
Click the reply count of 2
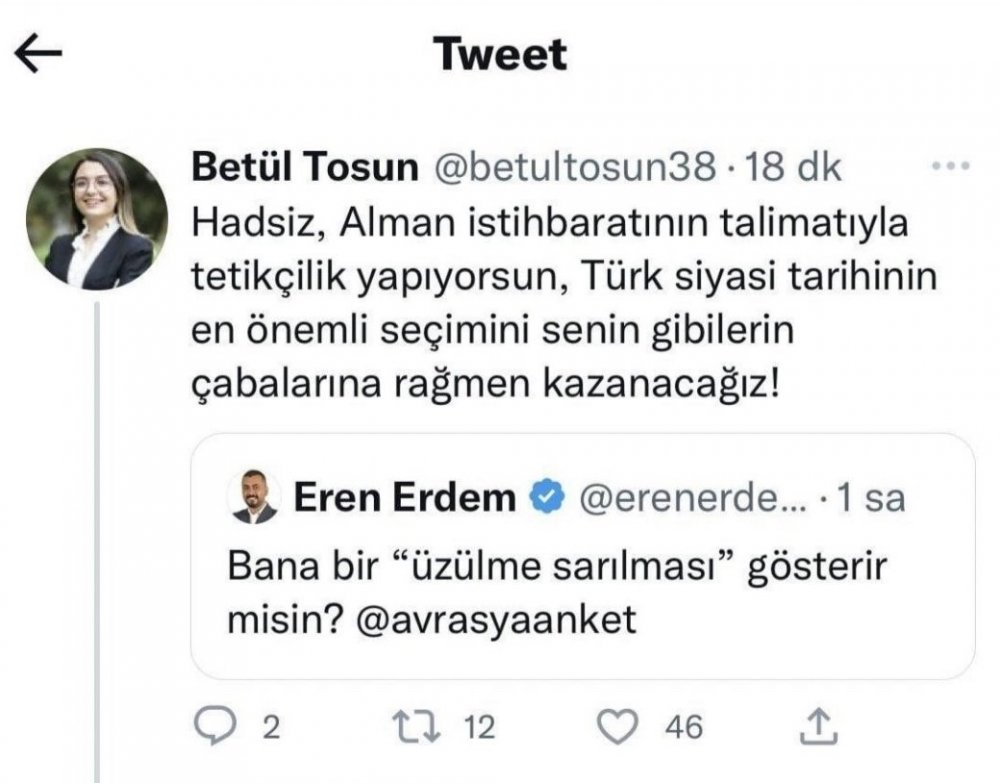click(268, 727)
